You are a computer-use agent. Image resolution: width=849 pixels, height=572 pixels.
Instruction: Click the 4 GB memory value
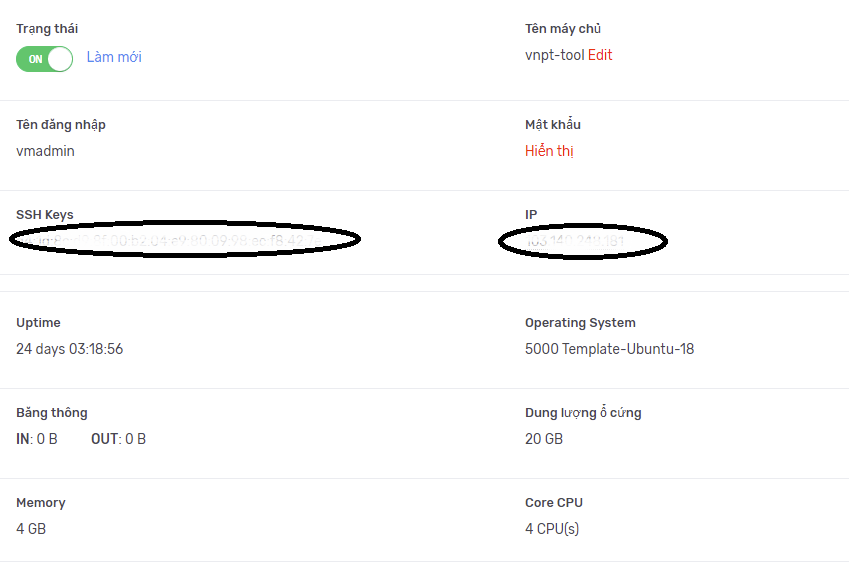coord(31,529)
